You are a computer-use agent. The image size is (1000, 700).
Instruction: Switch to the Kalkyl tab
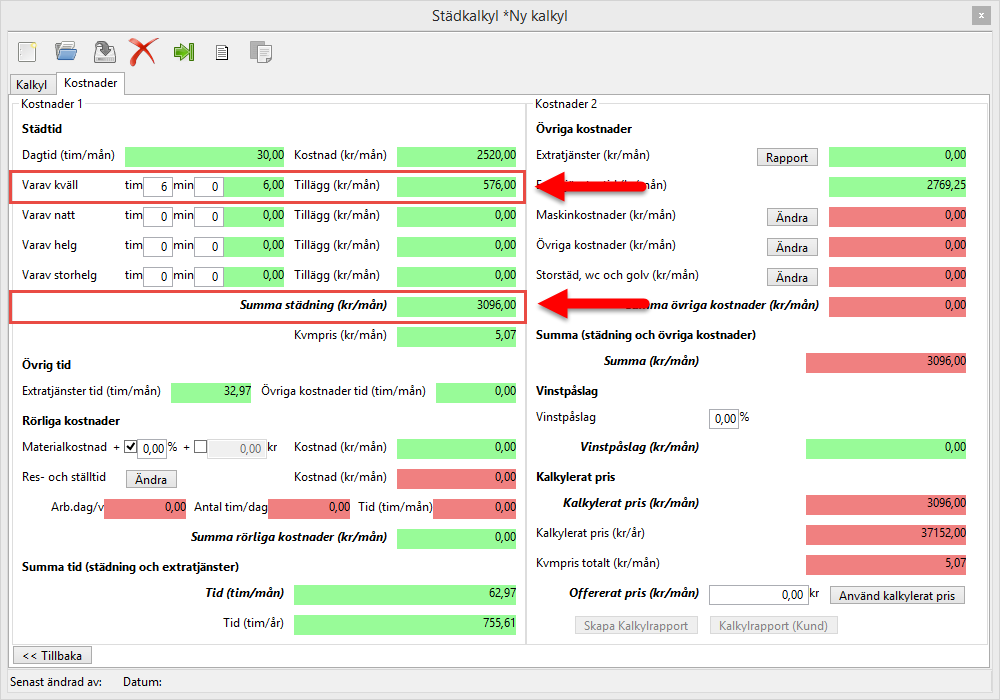click(32, 85)
